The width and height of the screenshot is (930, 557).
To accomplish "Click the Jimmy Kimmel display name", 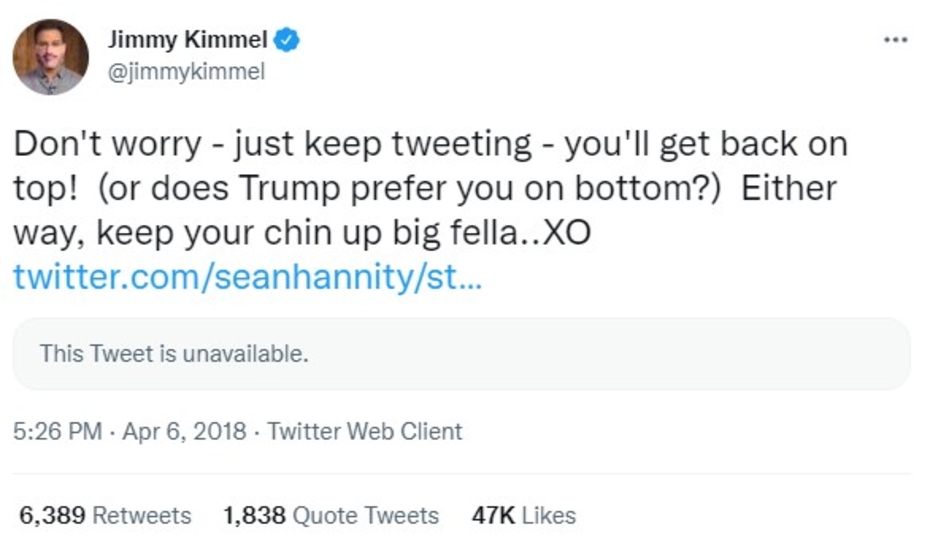I will [x=188, y=41].
